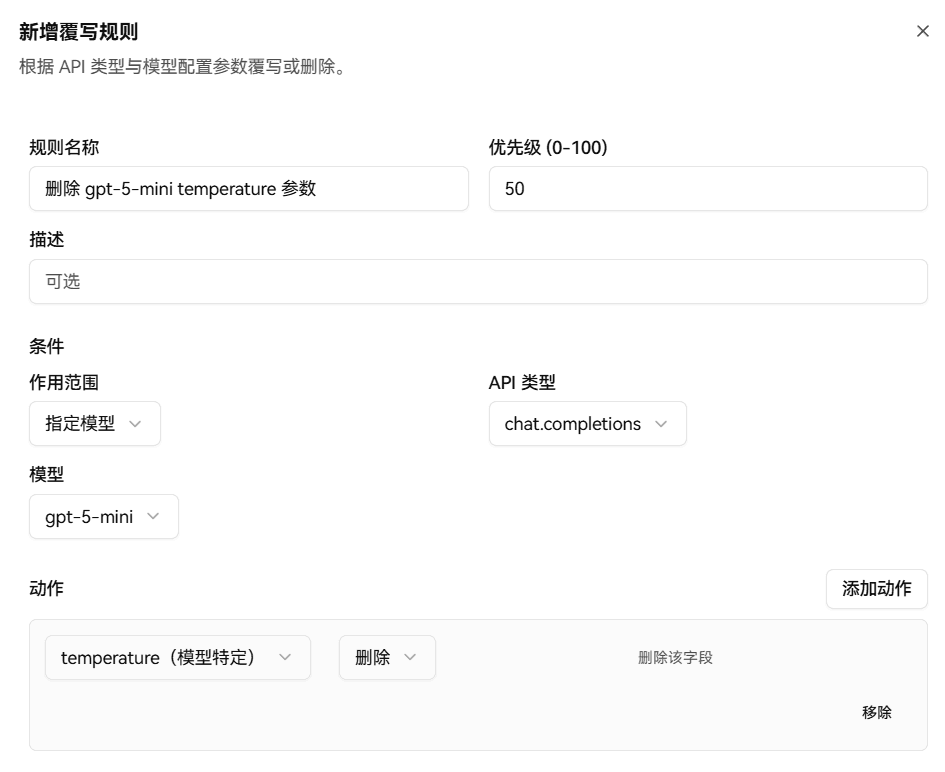This screenshot has width=945, height=772.
Task: Open the API 类型 dropdown showing chat.completions
Action: 587,424
